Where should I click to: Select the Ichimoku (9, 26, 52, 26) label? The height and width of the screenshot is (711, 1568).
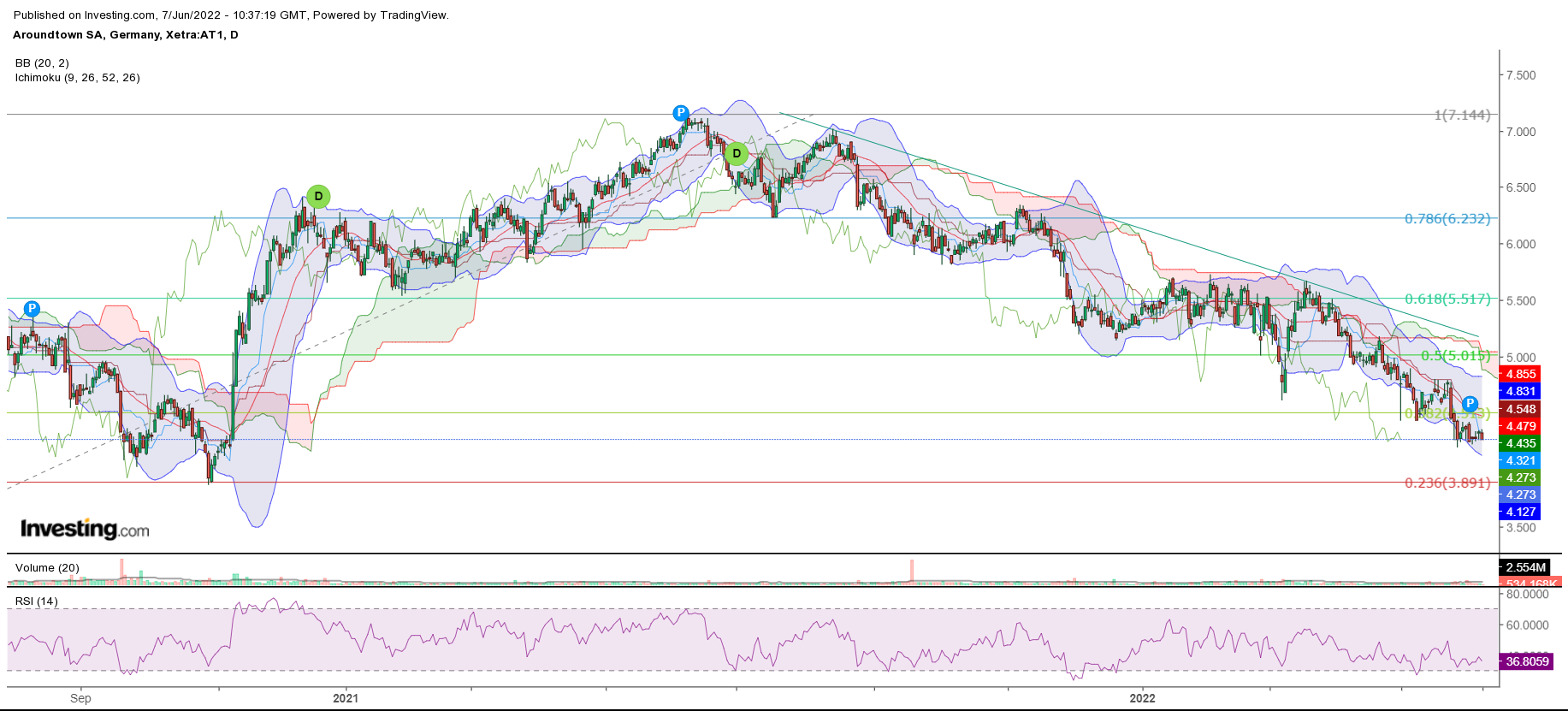(77, 78)
